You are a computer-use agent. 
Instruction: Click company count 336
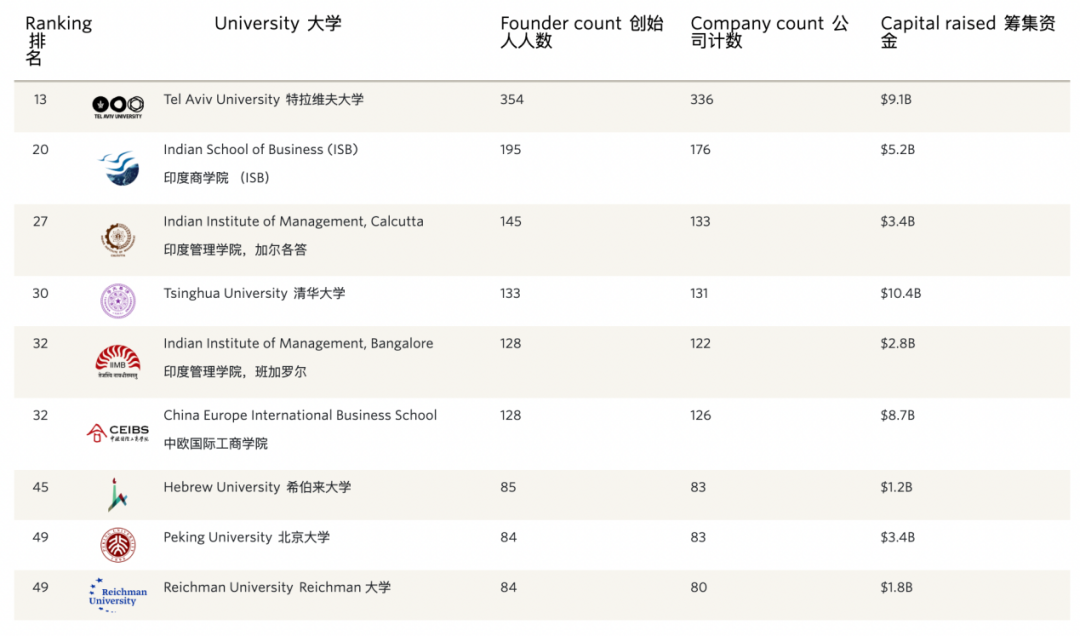(x=702, y=99)
